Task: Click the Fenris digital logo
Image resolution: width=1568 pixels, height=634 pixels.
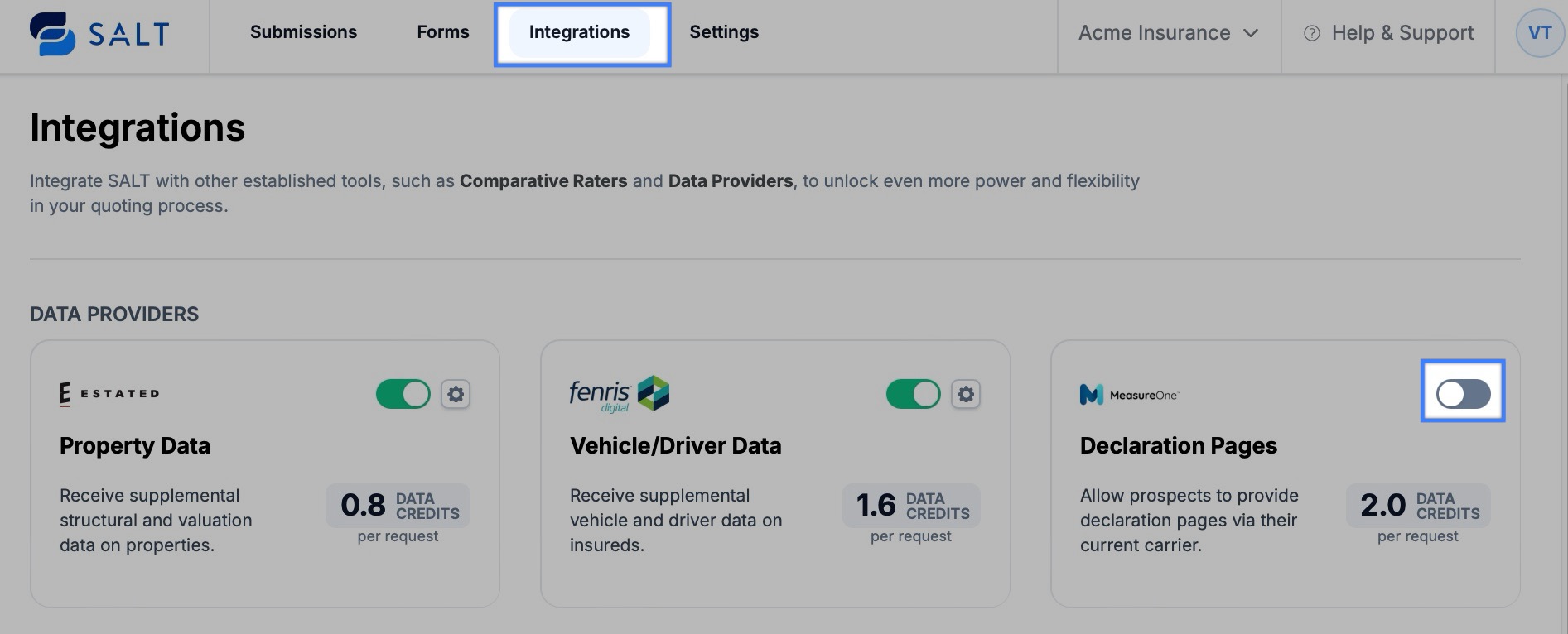Action: coord(619,394)
